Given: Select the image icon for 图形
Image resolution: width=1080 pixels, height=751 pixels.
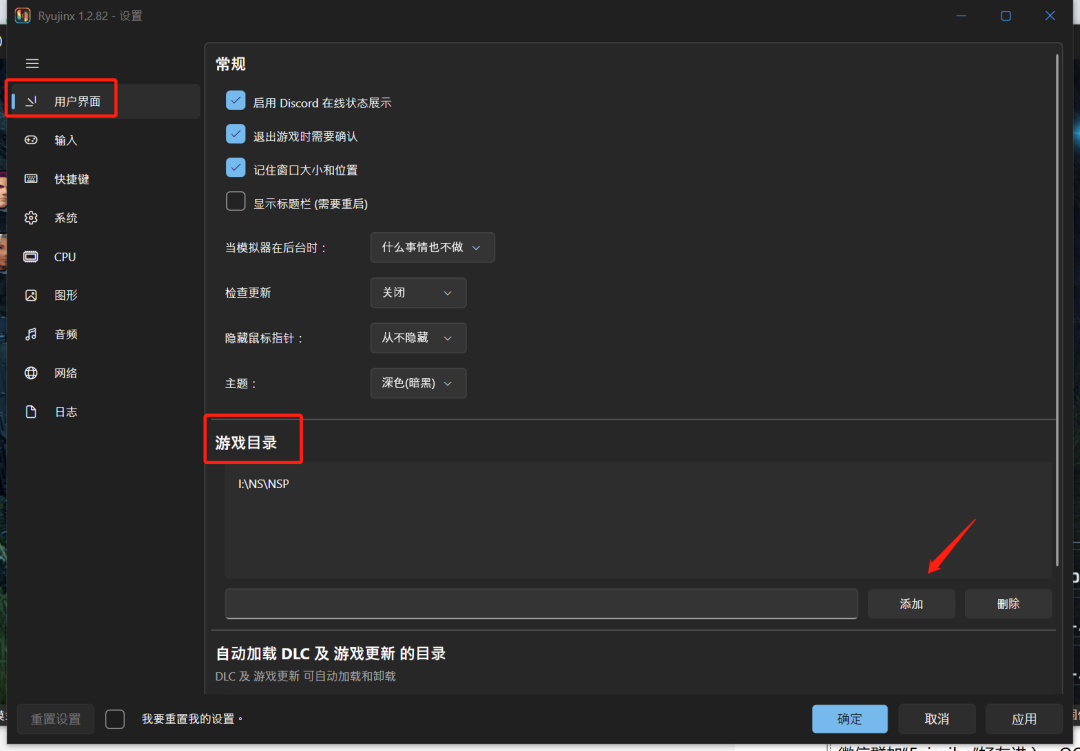Looking at the screenshot, I should tap(32, 295).
